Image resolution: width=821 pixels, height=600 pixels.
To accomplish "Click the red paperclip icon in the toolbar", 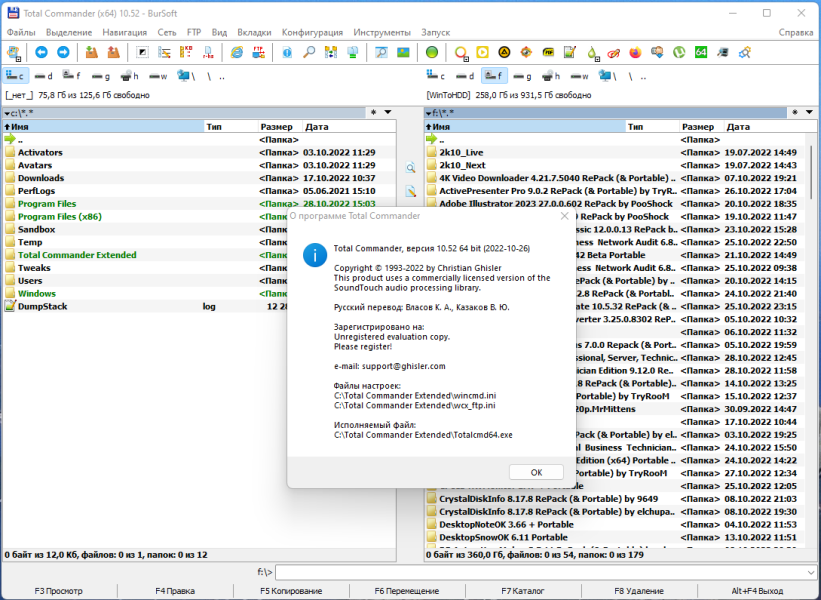I will (614, 52).
